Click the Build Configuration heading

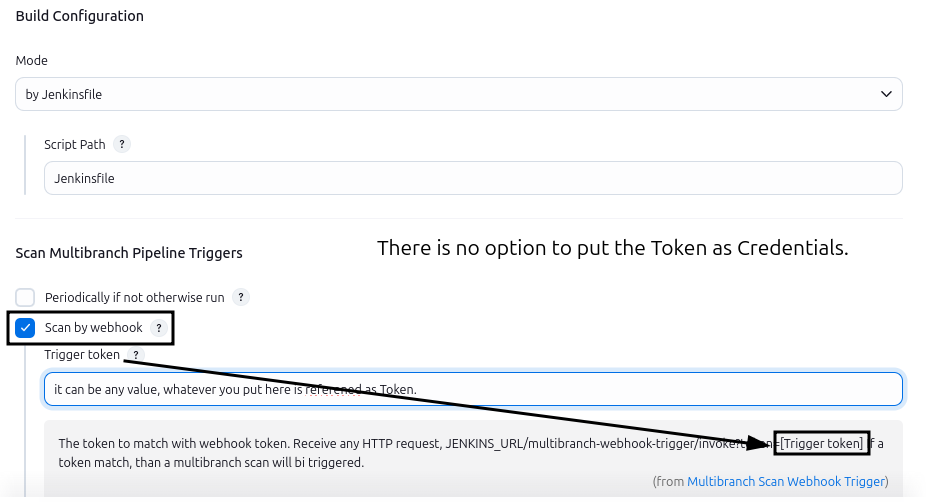(x=80, y=16)
